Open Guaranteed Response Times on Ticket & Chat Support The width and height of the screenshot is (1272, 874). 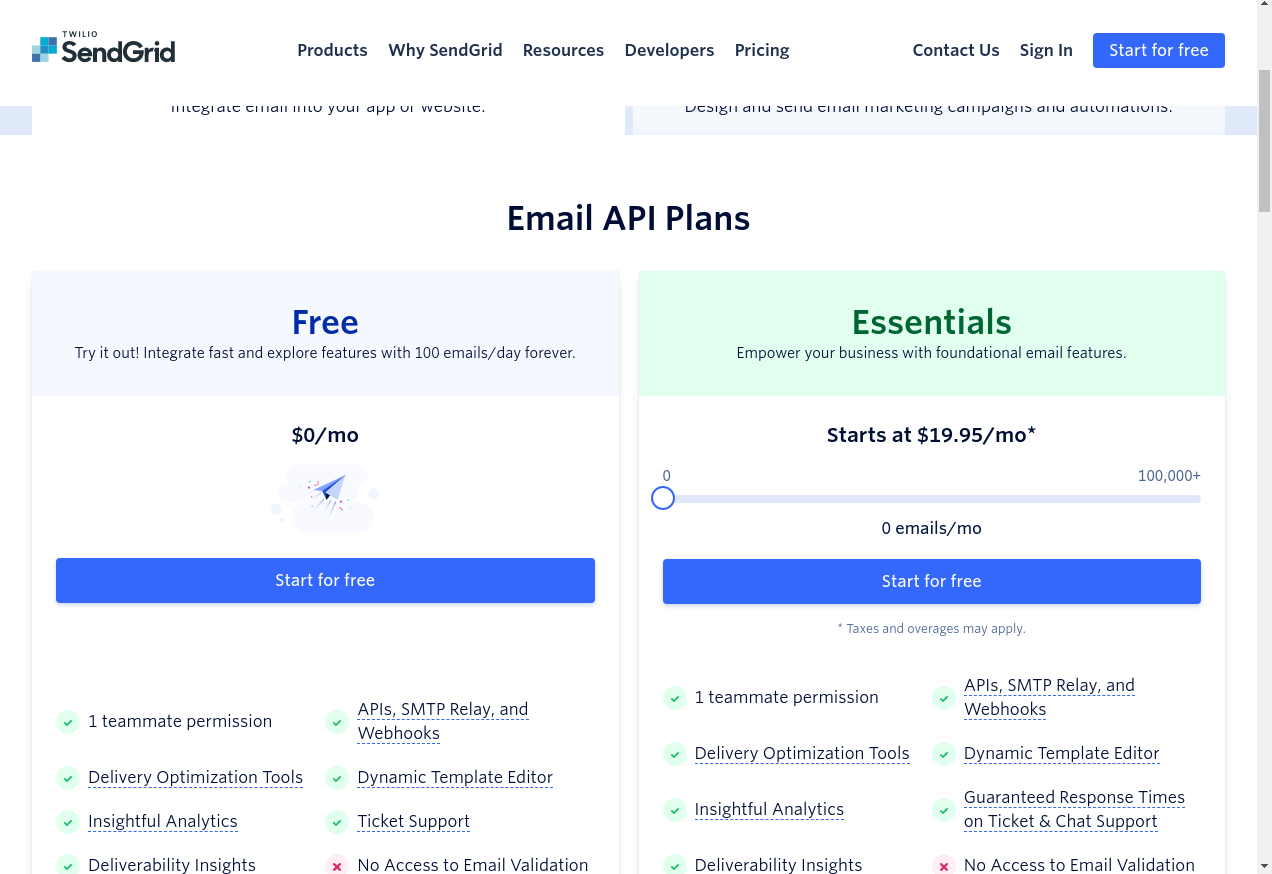pyautogui.click(x=1074, y=809)
